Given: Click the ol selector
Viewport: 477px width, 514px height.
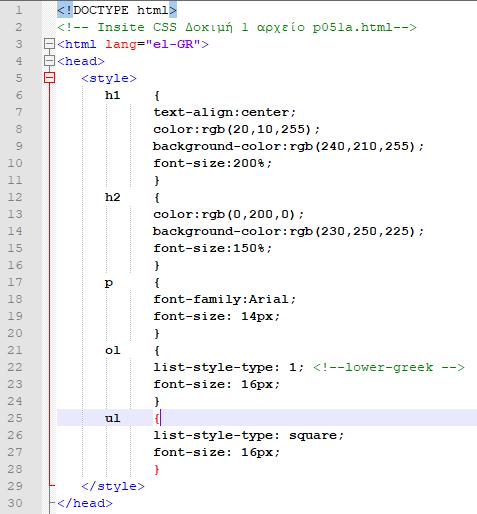Looking at the screenshot, I should pyautogui.click(x=112, y=350).
